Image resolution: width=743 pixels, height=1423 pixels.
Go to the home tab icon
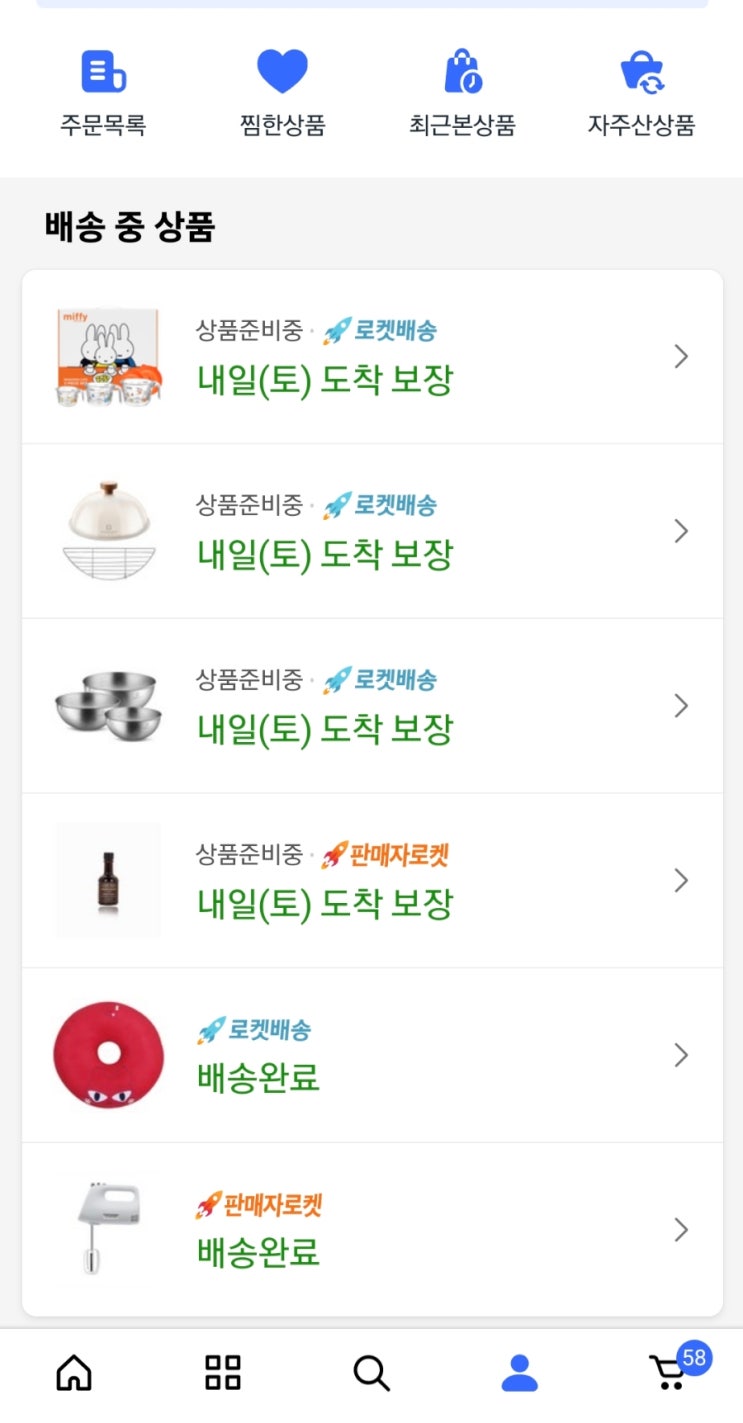point(74,1372)
